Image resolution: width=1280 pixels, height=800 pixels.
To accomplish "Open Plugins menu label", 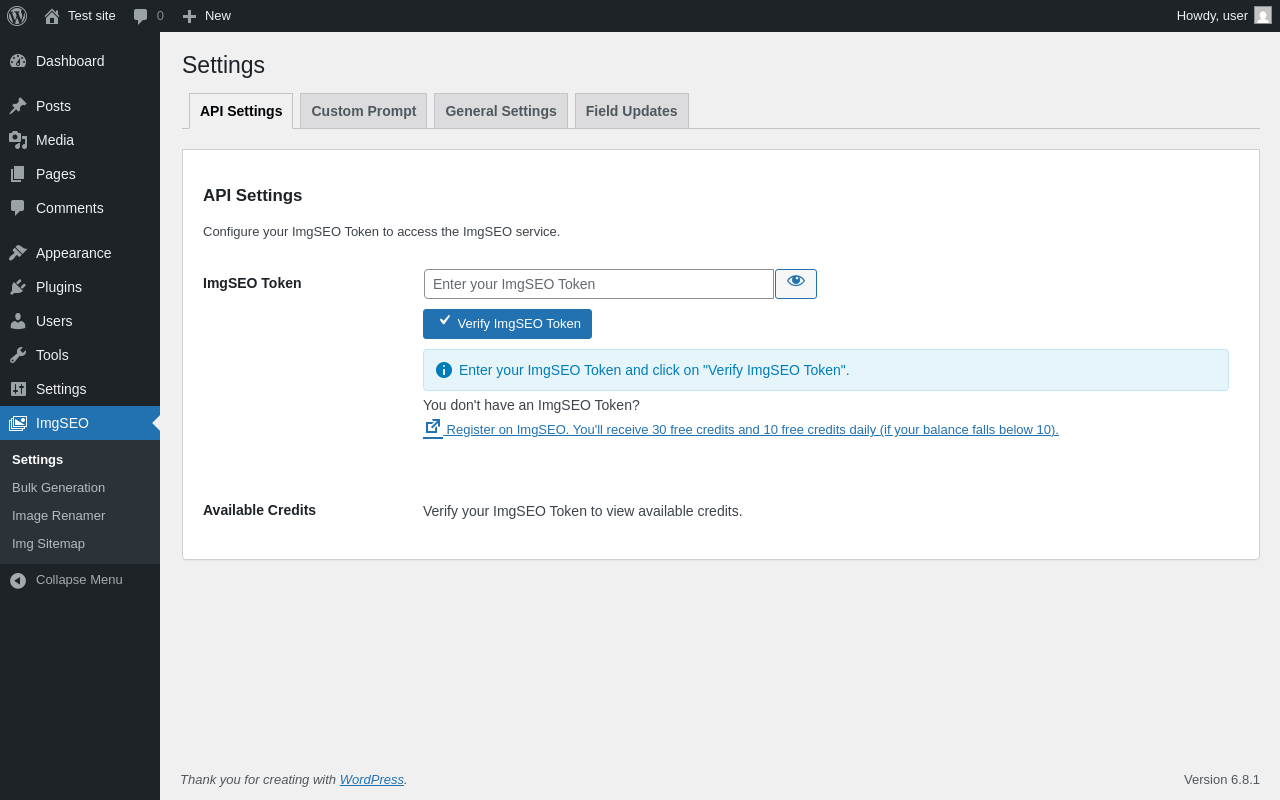I will point(59,287).
